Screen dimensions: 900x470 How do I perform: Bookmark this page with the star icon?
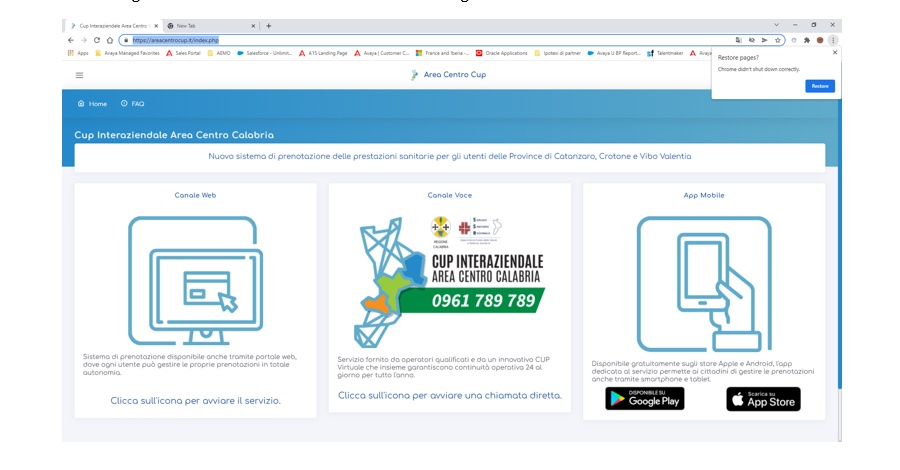click(777, 40)
